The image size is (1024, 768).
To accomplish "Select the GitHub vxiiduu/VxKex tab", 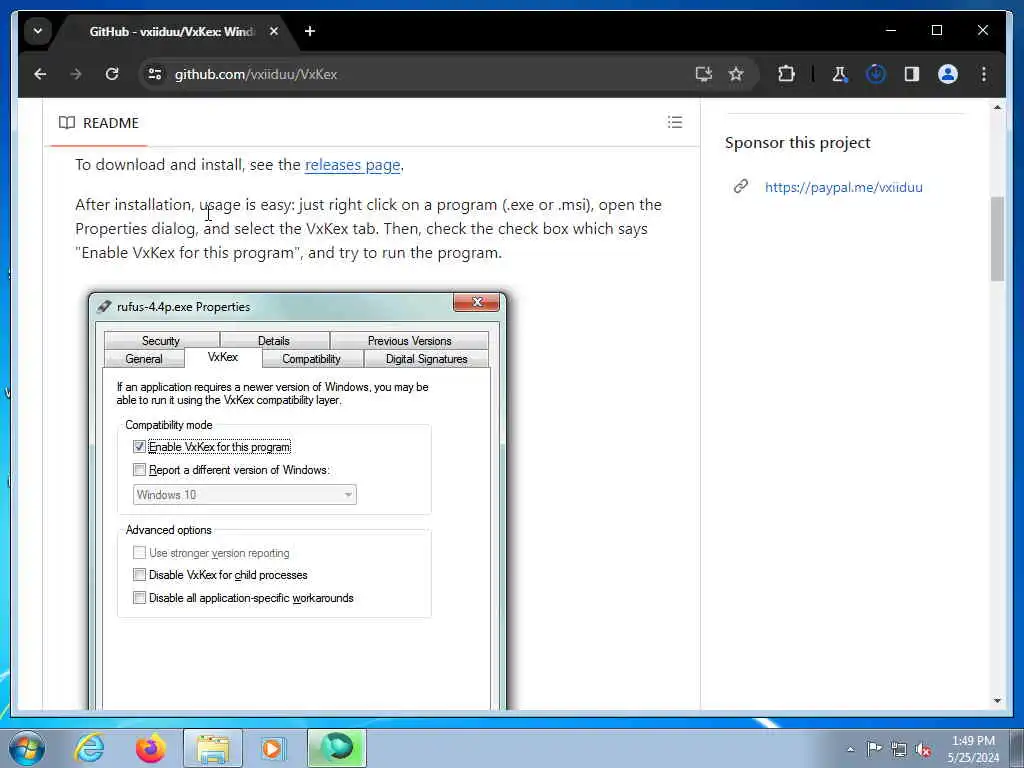I will [173, 31].
